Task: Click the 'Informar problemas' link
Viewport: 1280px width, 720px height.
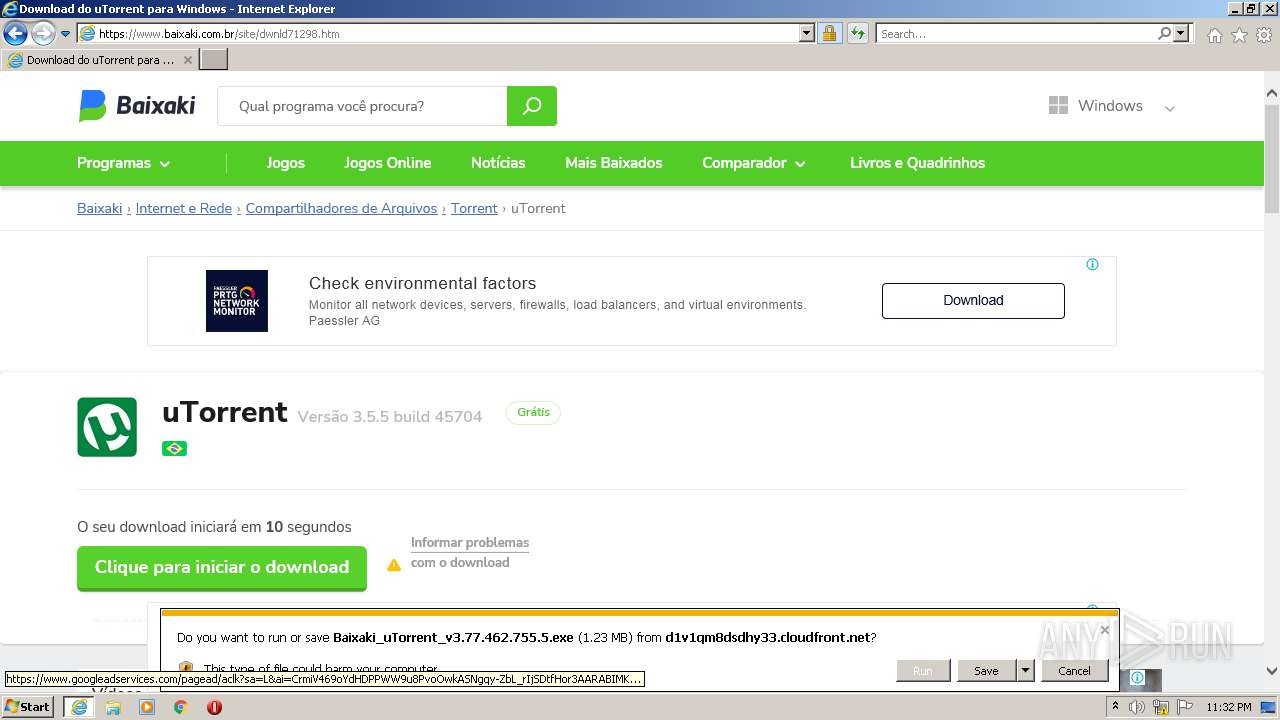Action: [x=470, y=543]
